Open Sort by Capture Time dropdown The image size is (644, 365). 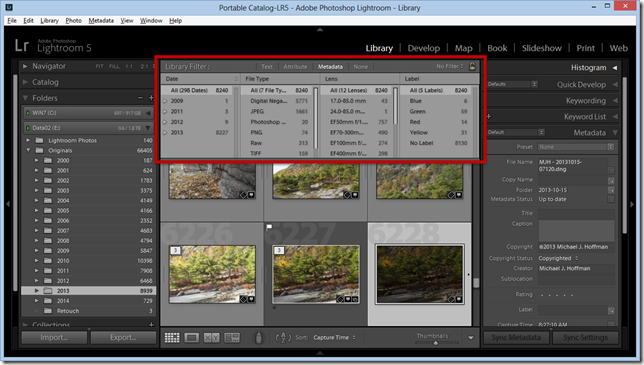click(334, 337)
